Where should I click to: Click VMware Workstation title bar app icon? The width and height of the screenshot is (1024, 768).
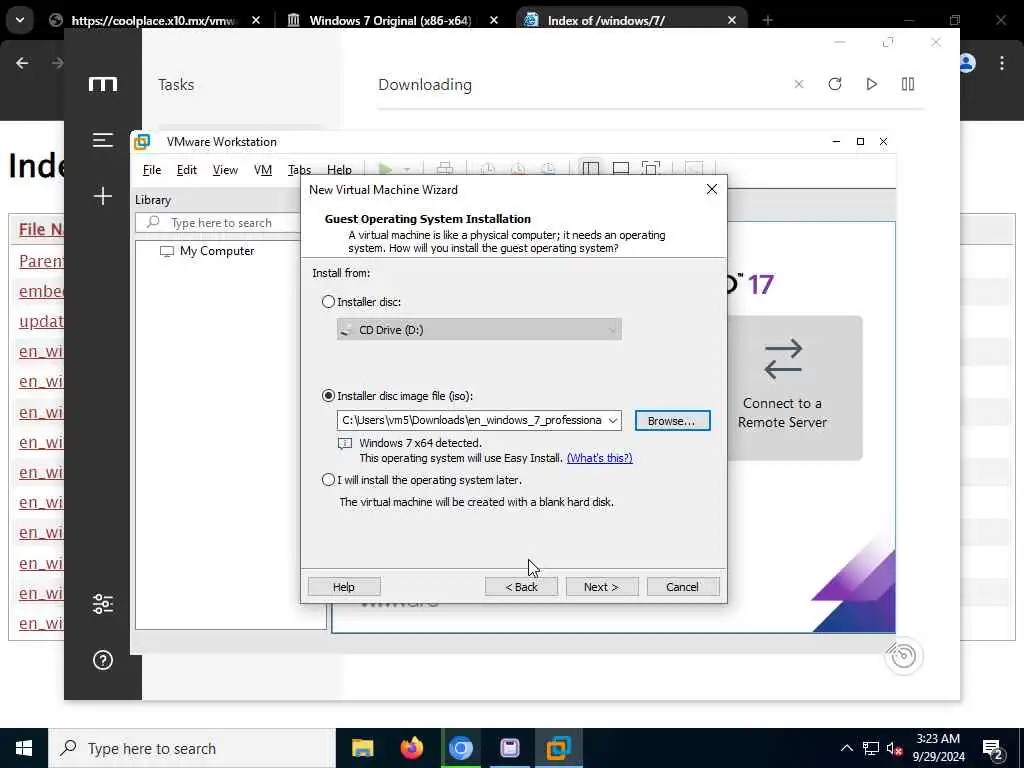click(142, 142)
